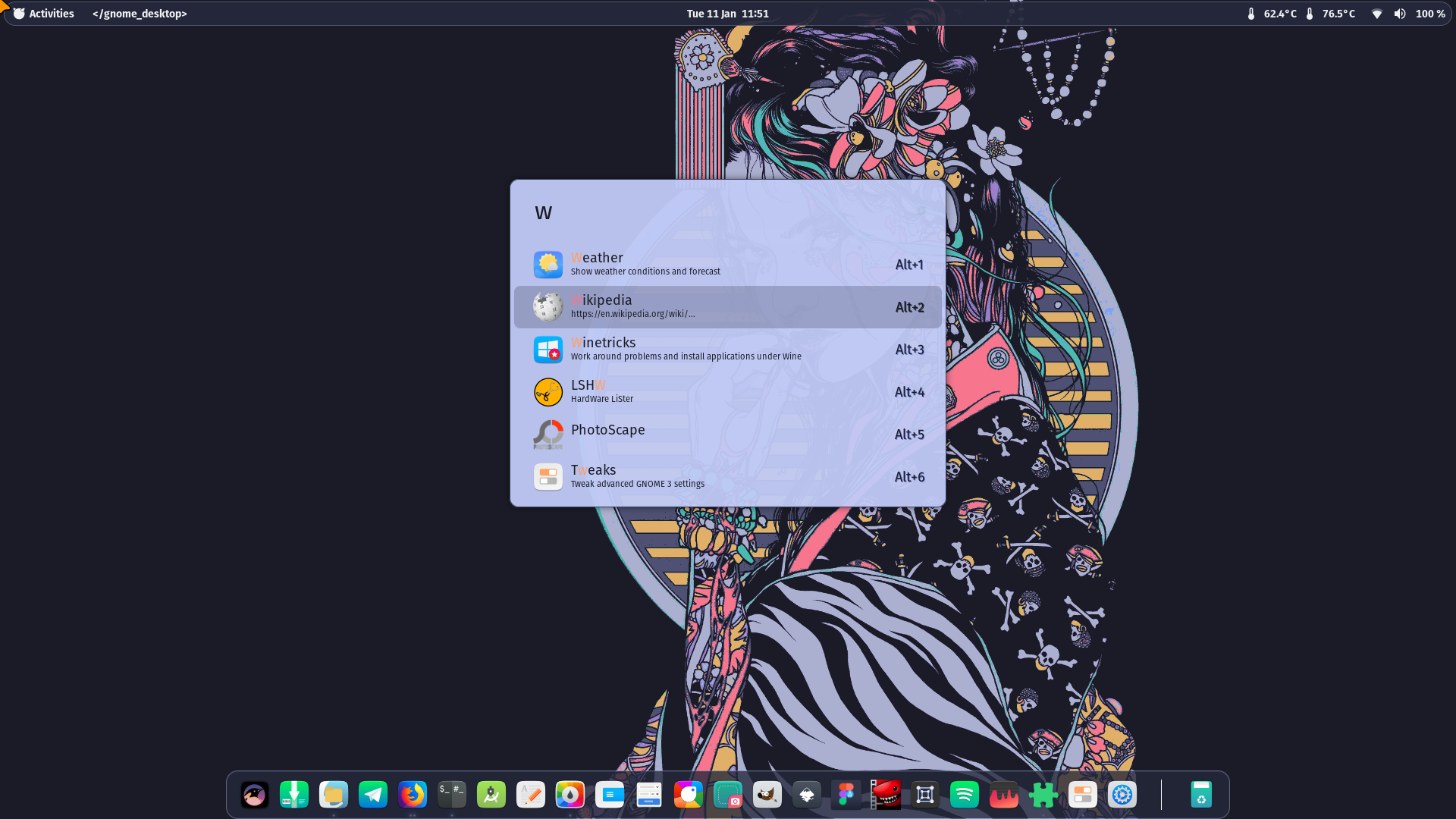1456x819 pixels.
Task: Open the form dialog designer dock icon
Action: pos(649,795)
